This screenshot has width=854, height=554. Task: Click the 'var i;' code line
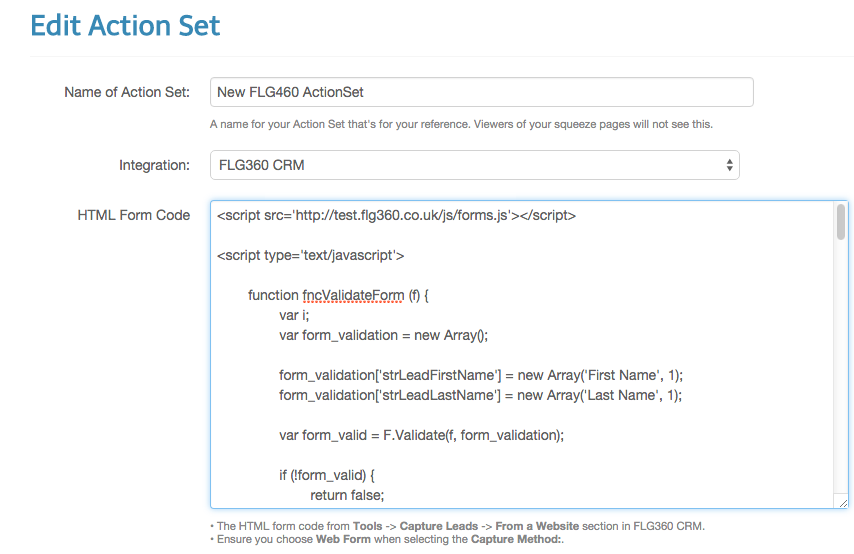294,315
